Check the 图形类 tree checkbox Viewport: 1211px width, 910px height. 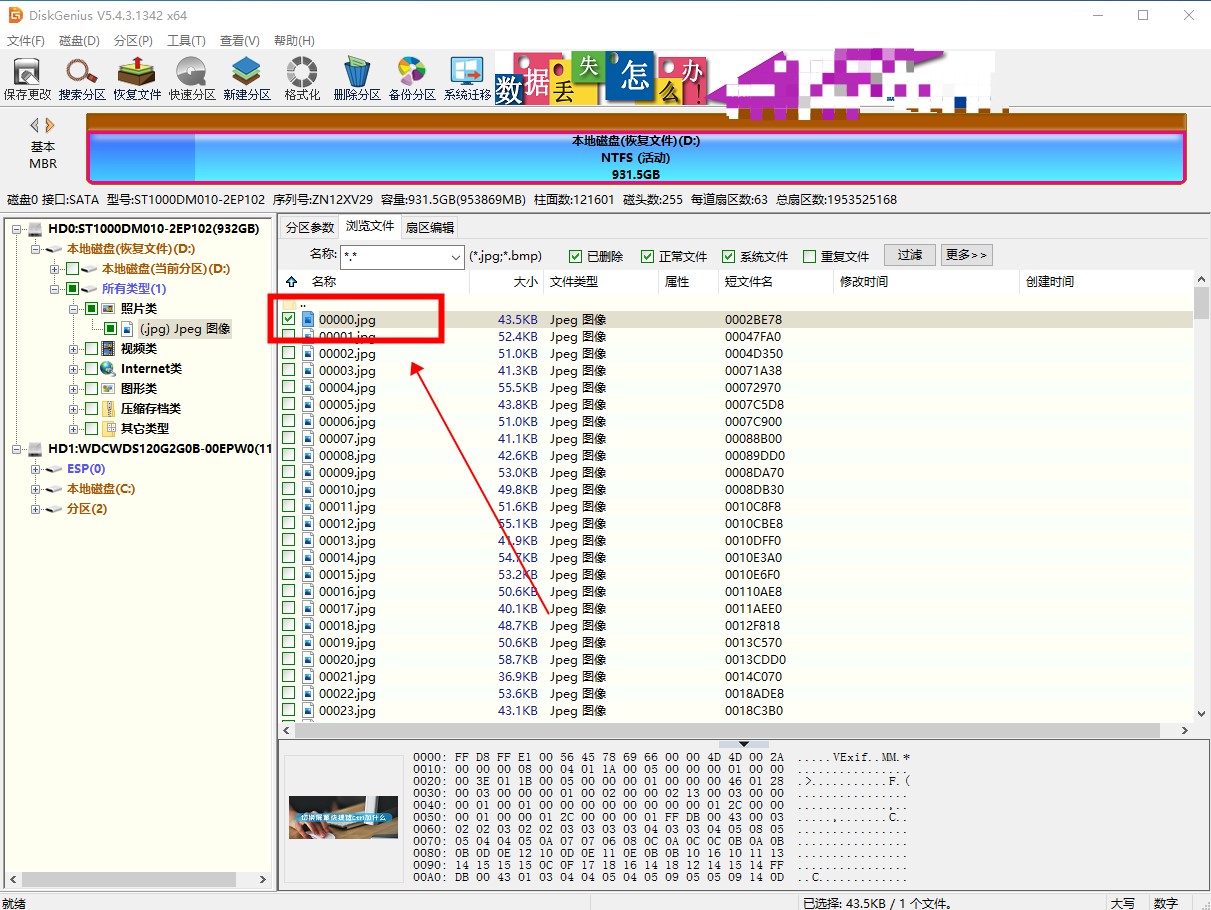point(91,389)
